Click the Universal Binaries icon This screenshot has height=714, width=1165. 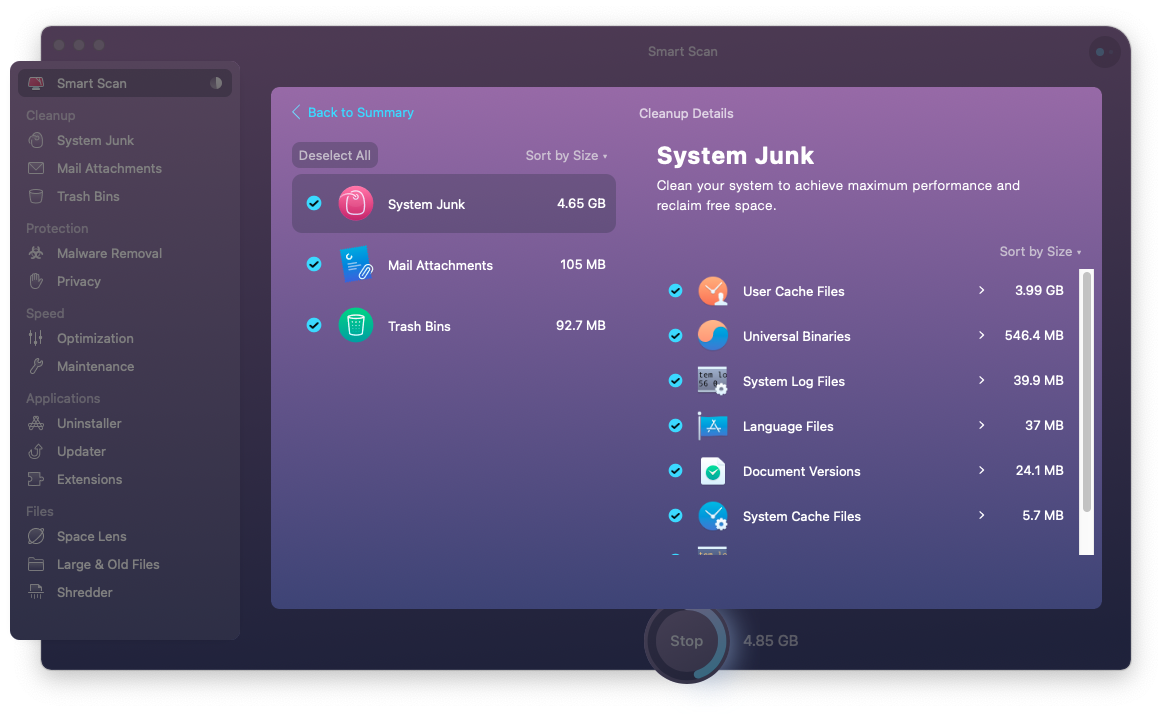pyautogui.click(x=713, y=336)
